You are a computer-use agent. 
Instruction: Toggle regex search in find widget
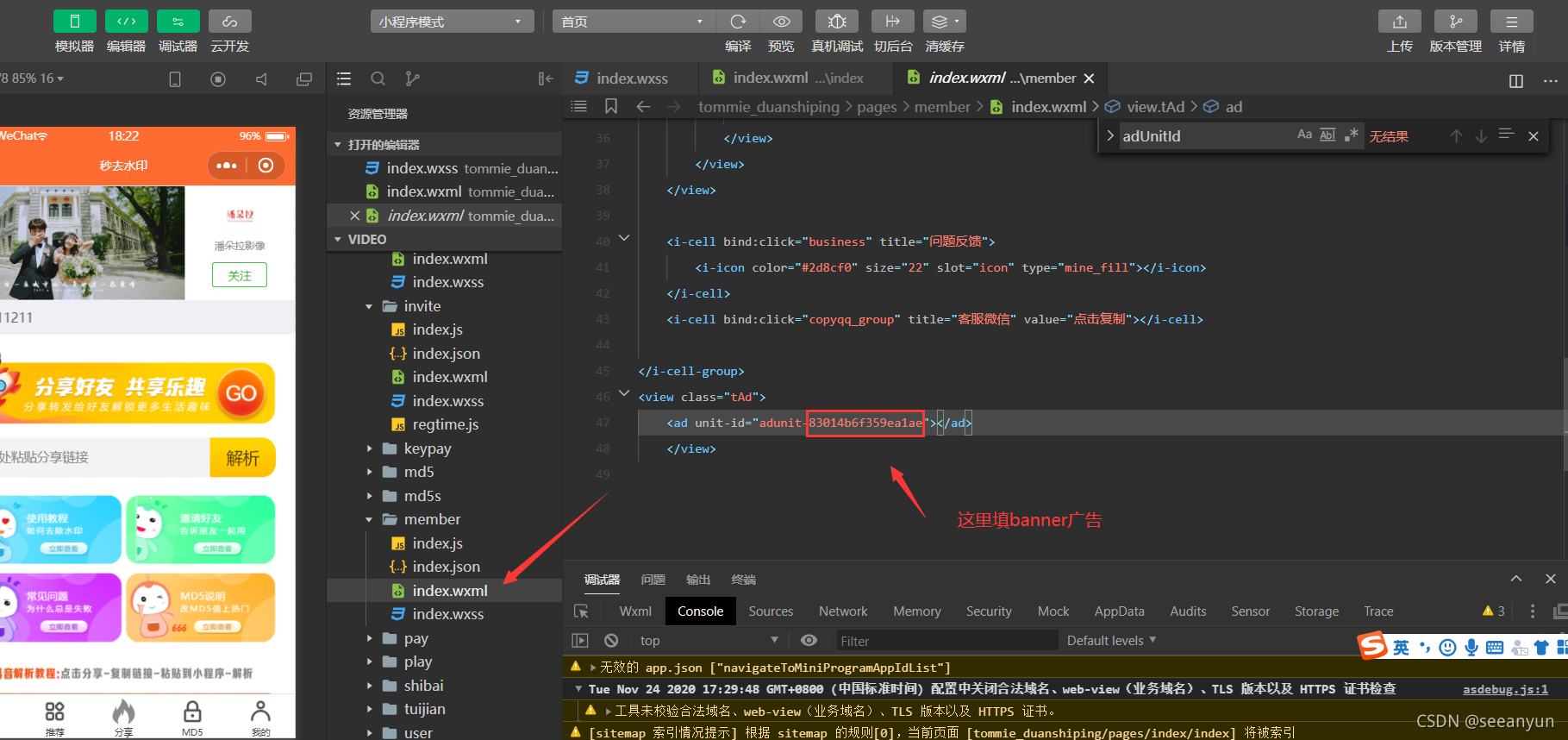tap(1351, 135)
